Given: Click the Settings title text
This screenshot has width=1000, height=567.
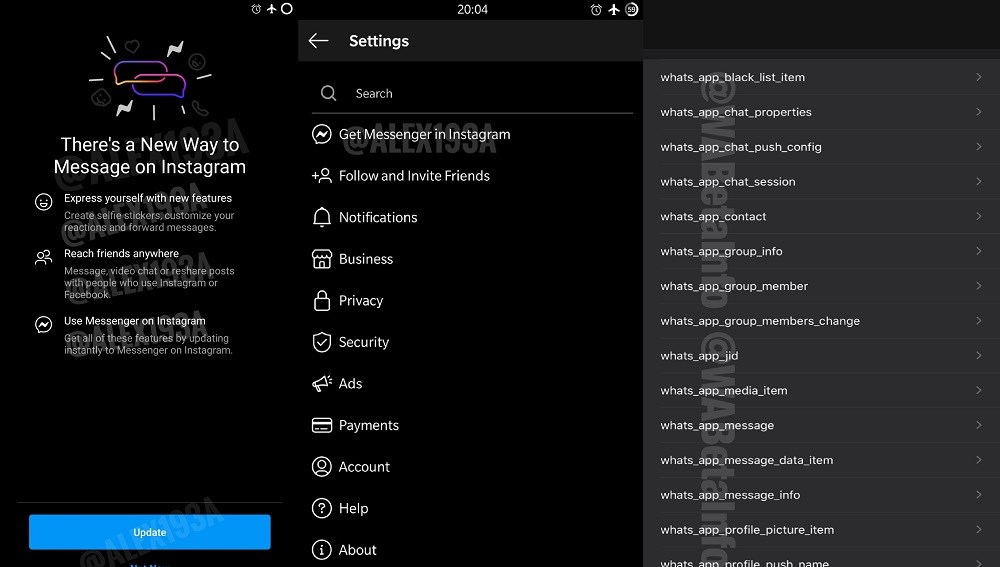Looking at the screenshot, I should click(x=379, y=41).
